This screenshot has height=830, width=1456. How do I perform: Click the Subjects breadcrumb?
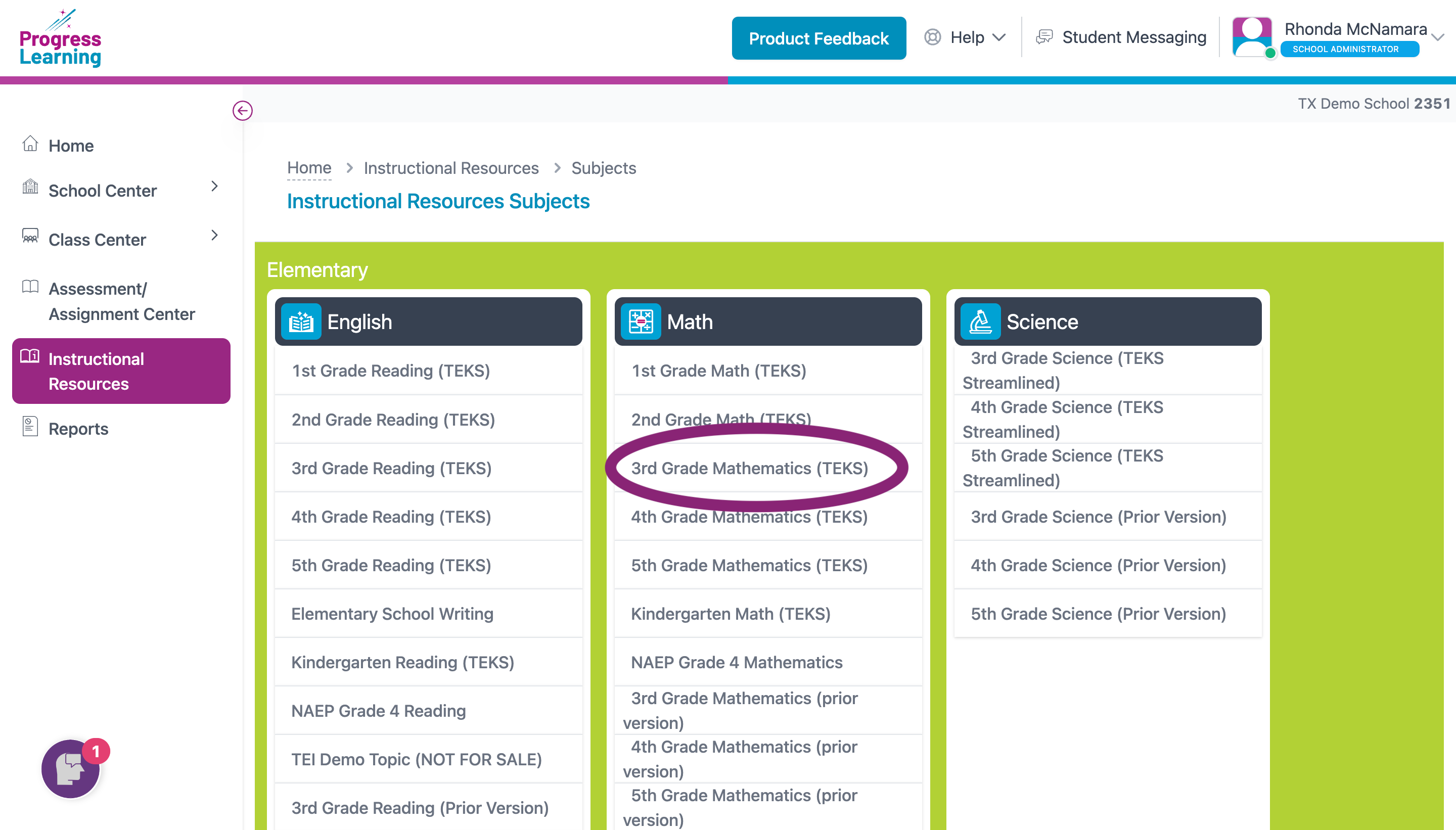pyautogui.click(x=604, y=168)
